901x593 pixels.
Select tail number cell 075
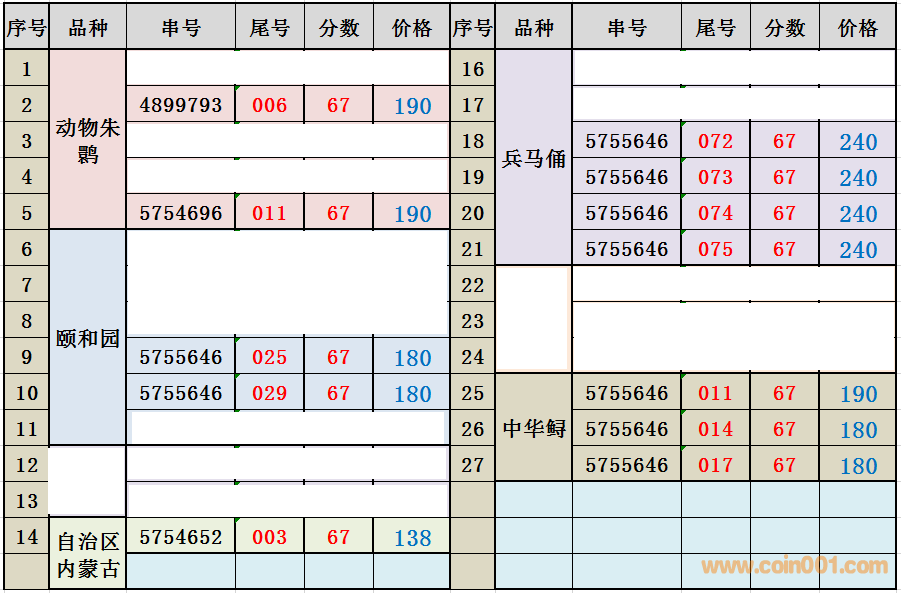click(x=716, y=249)
